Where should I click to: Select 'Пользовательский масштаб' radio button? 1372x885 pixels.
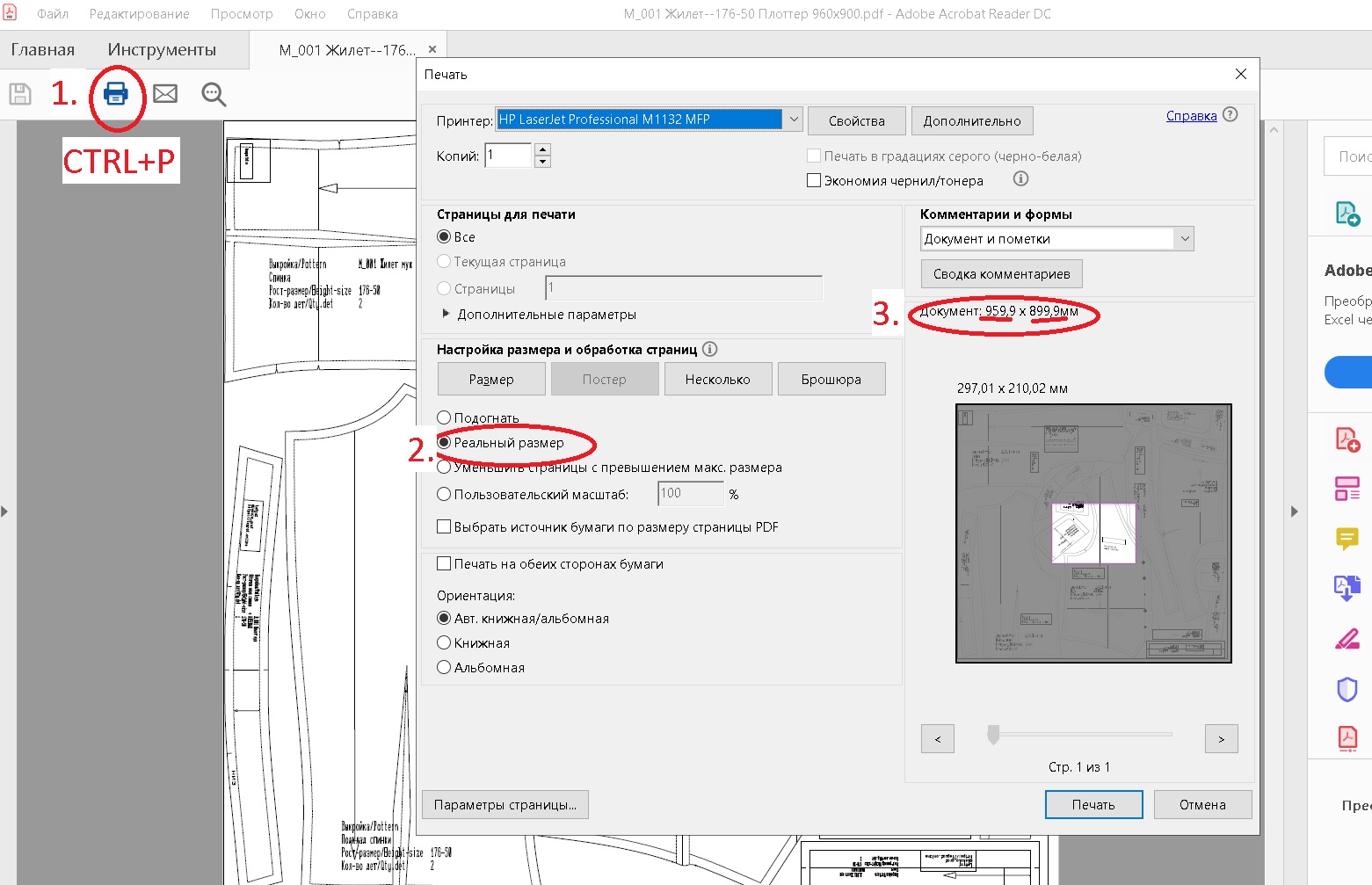(x=444, y=494)
